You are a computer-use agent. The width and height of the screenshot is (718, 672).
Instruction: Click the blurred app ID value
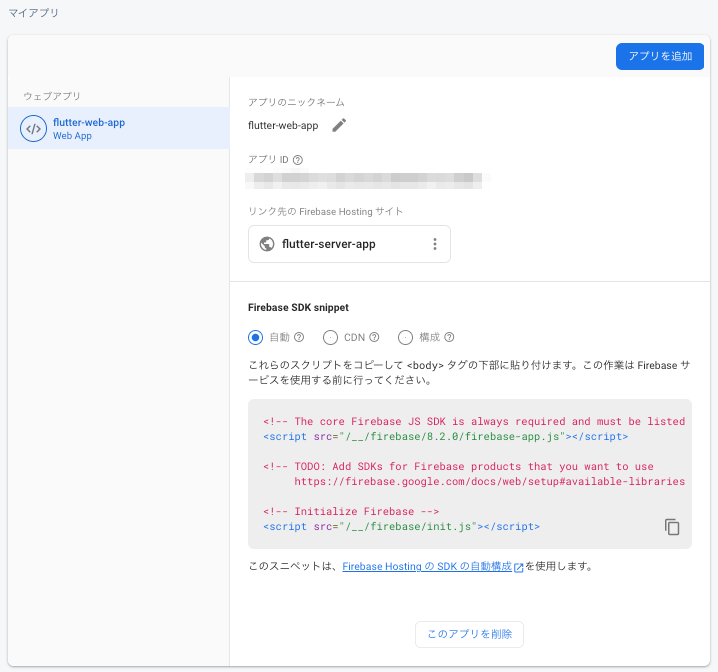[x=364, y=181]
